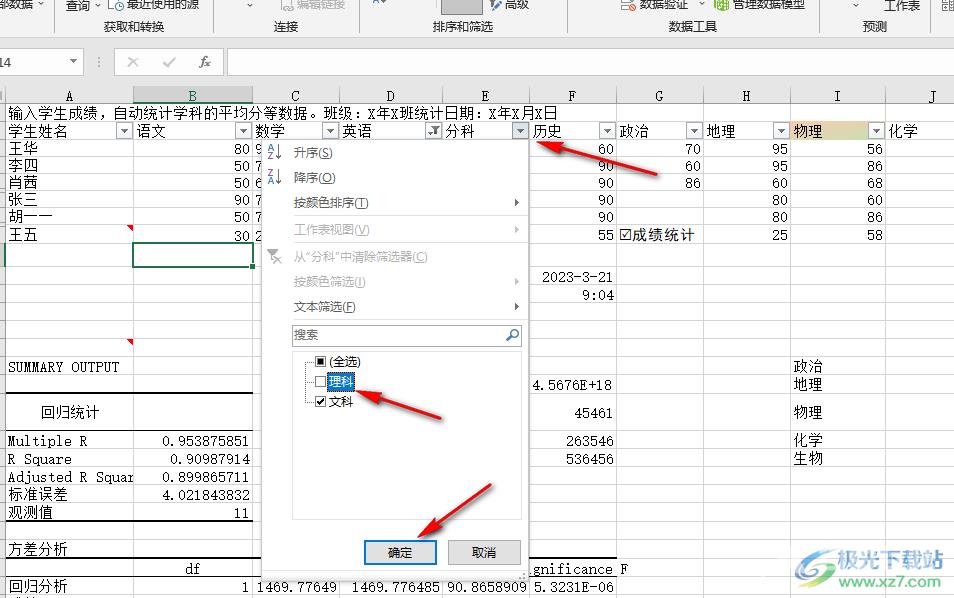Click the formula bar cancel X icon

click(133, 62)
